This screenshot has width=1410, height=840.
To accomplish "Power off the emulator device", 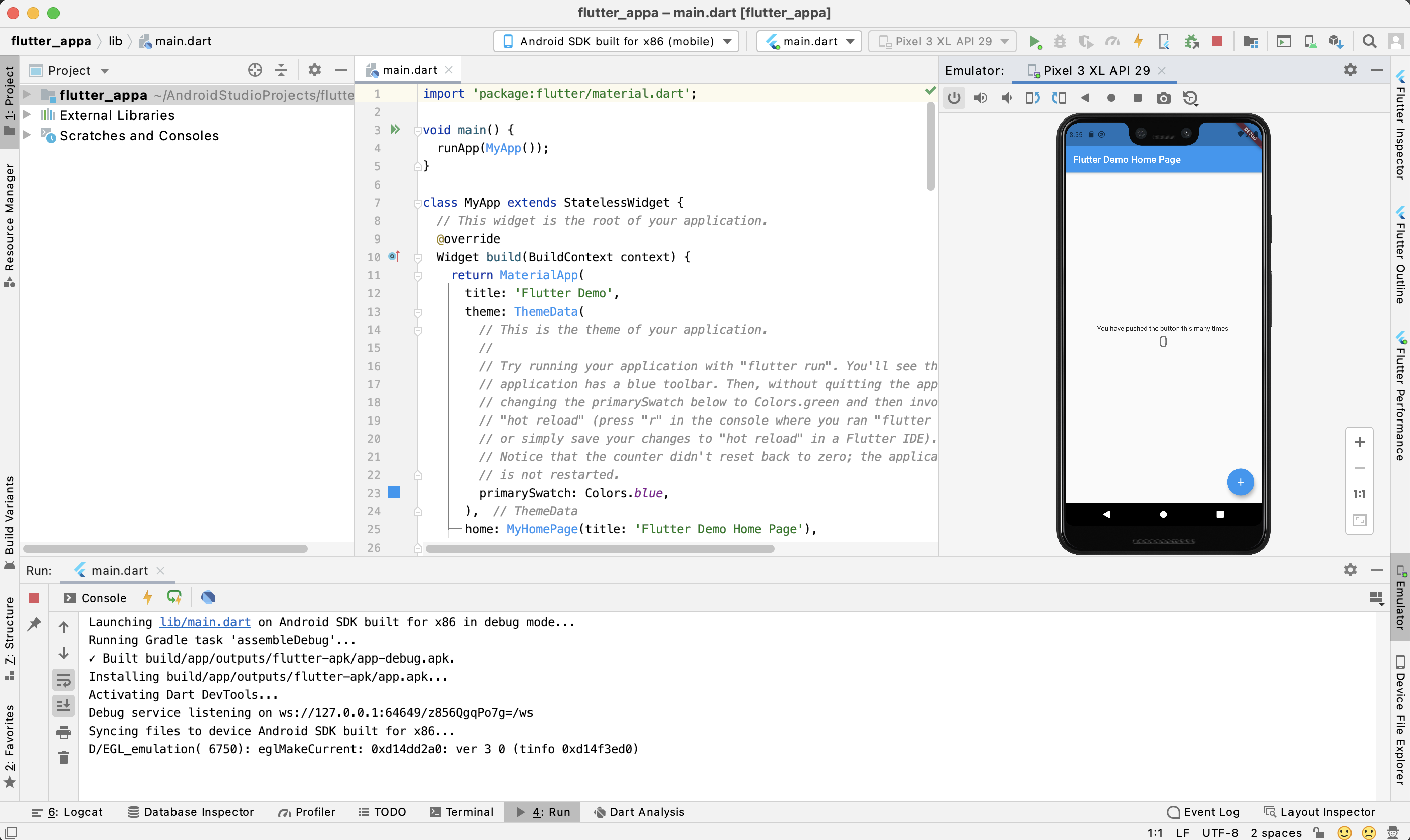I will click(x=954, y=98).
